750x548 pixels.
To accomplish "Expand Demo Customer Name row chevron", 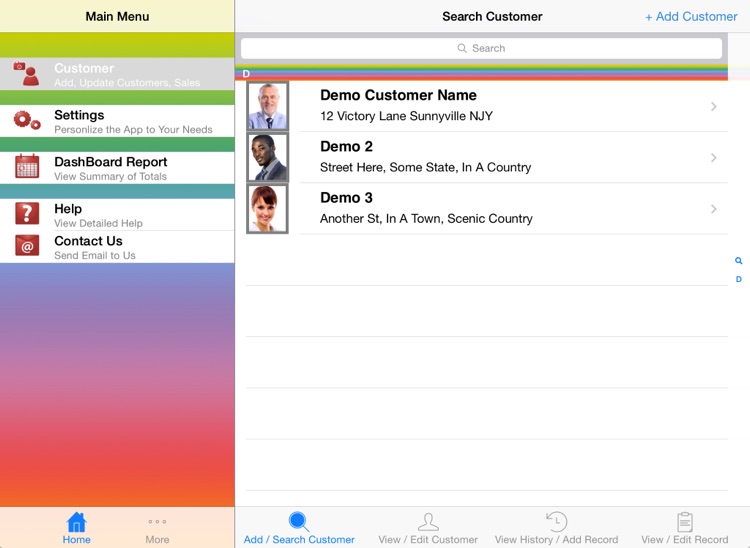I will click(x=714, y=106).
